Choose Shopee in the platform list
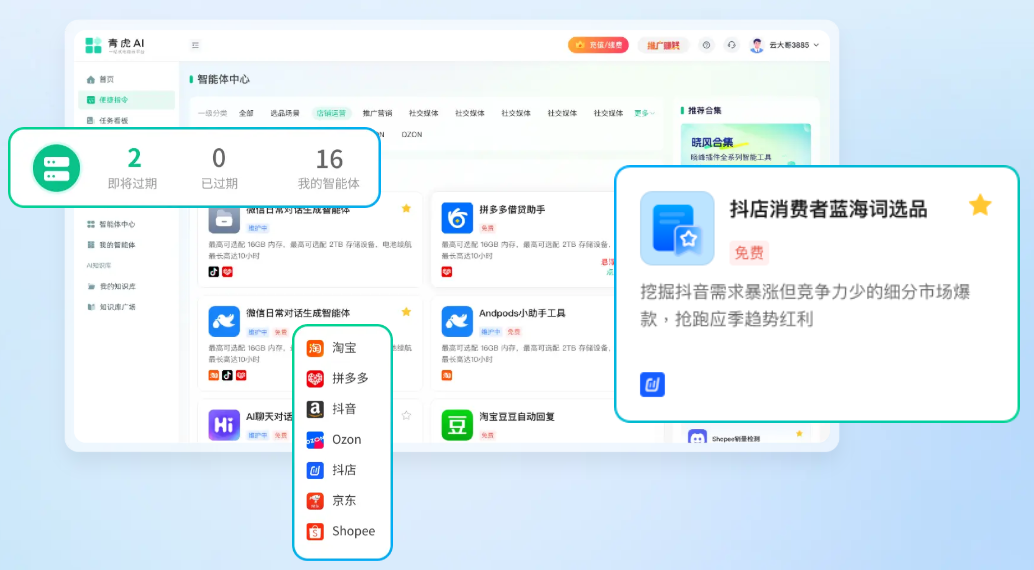Screen dimensions: 1034x570 tap(343, 531)
